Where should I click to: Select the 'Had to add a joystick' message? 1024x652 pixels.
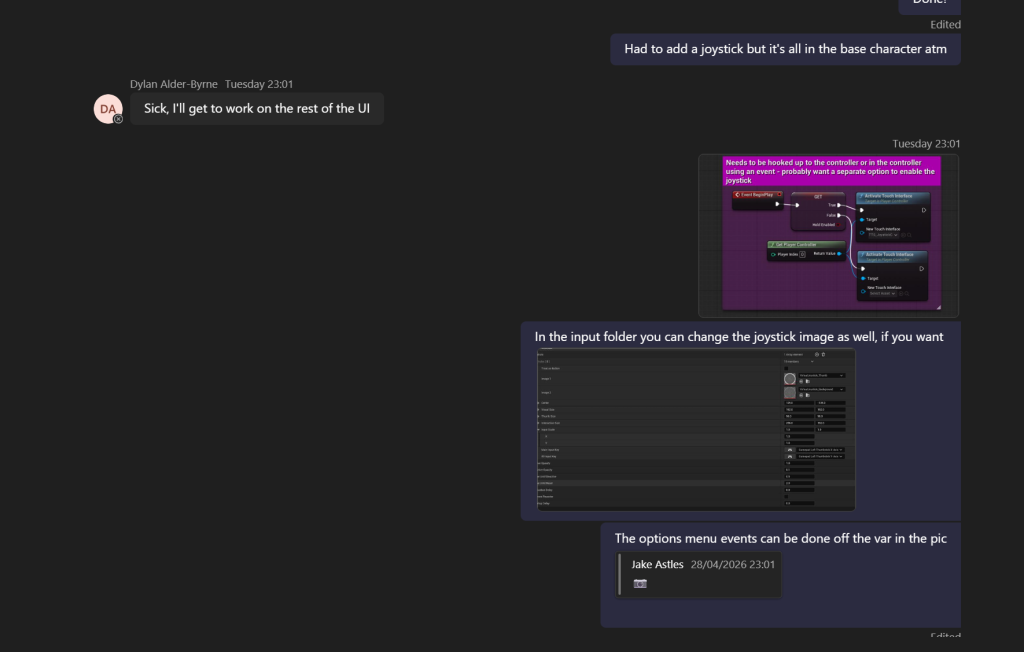(x=785, y=49)
